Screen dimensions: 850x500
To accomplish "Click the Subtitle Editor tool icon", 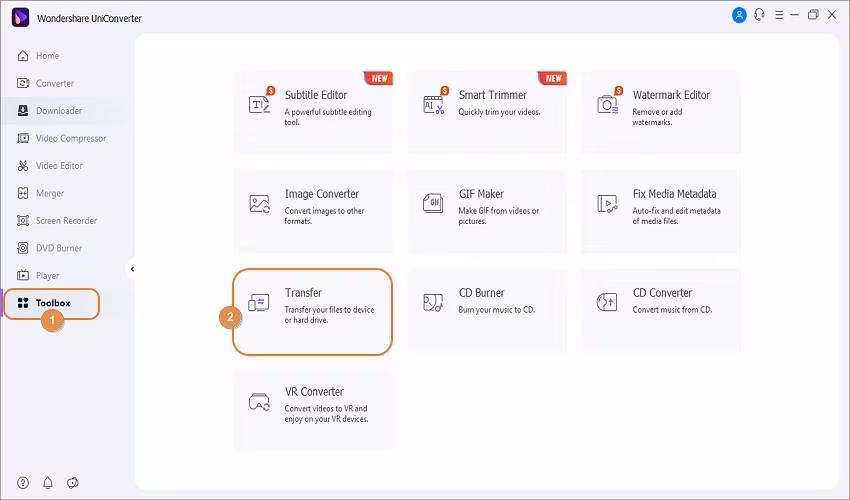I will point(260,104).
